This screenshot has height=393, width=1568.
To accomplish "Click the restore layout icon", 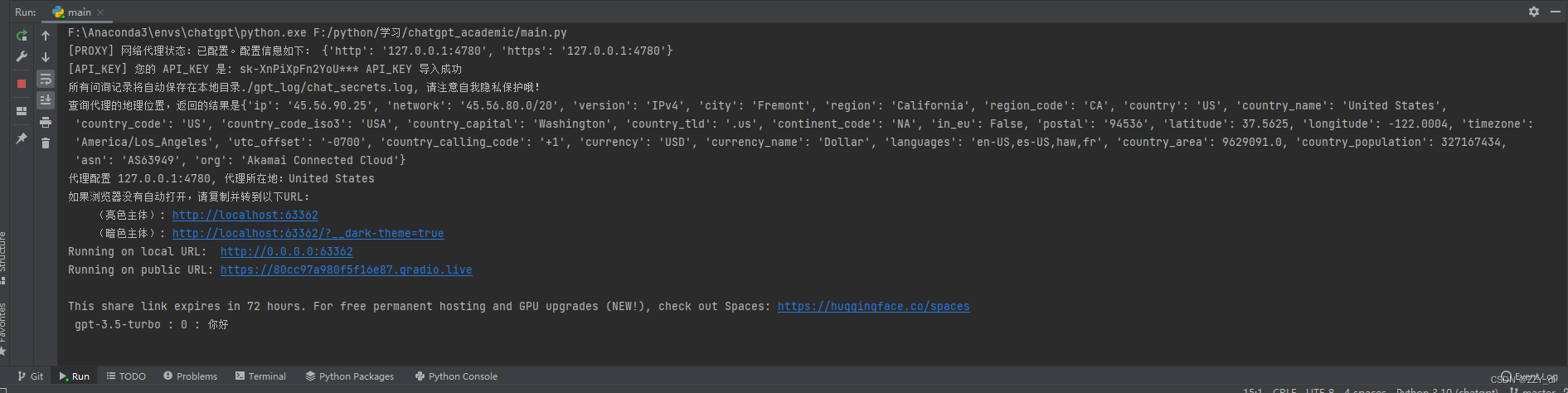I will coord(22,111).
